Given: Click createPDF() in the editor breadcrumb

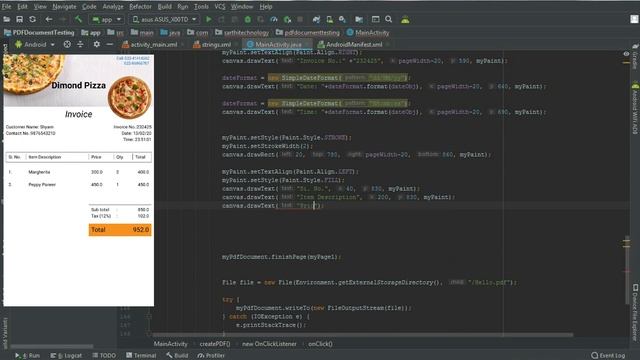Looking at the screenshot, I should pos(215,344).
